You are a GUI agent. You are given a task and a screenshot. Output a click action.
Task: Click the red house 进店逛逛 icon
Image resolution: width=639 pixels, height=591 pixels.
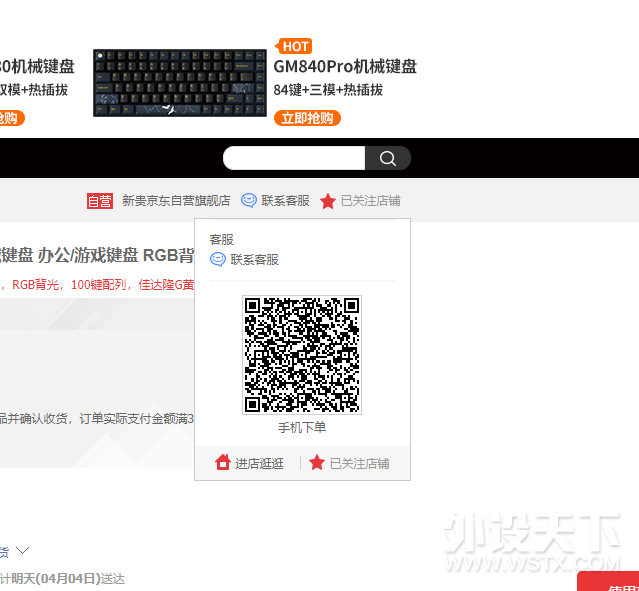click(x=223, y=463)
